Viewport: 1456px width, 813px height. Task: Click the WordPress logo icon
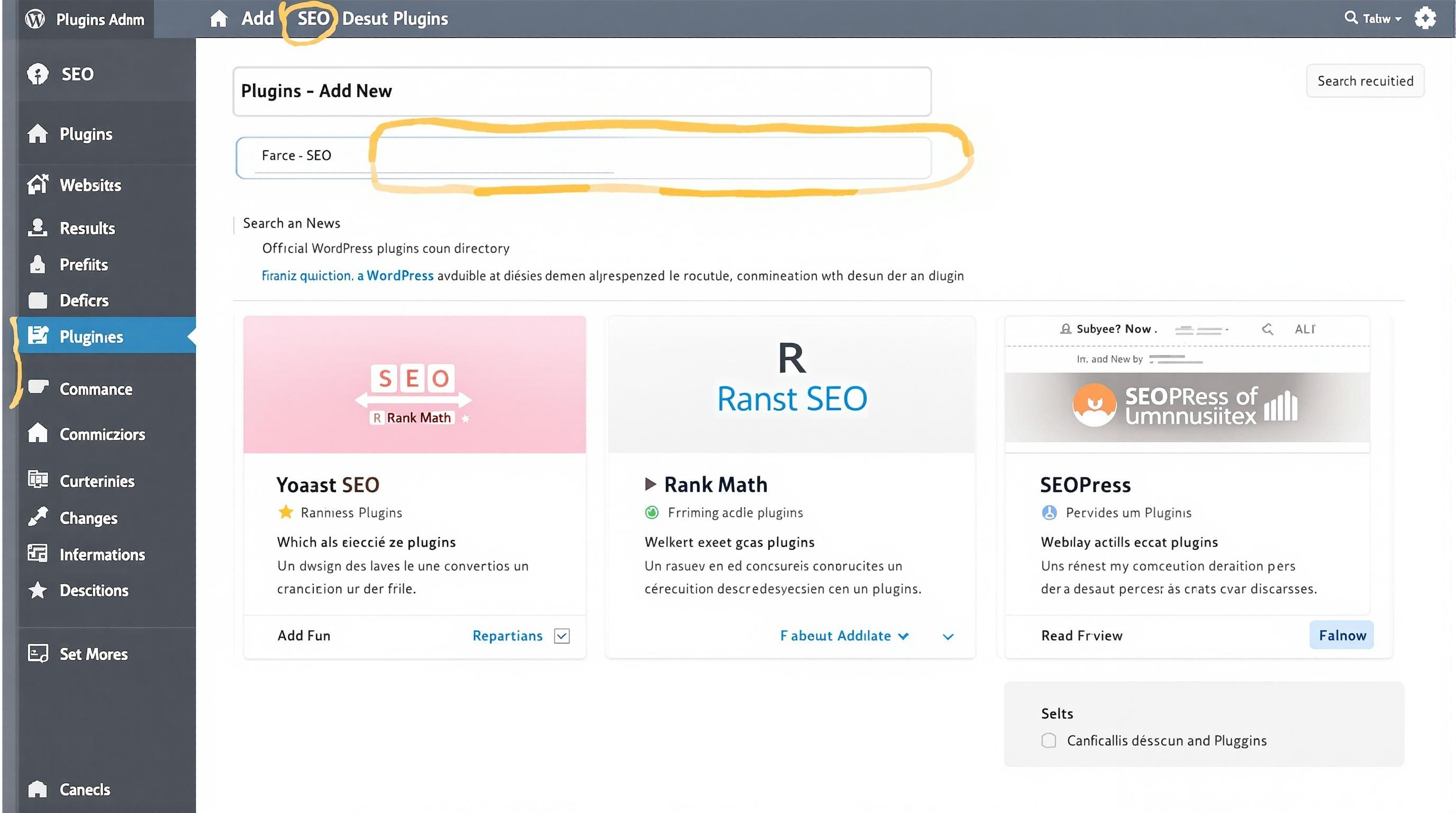[x=35, y=19]
